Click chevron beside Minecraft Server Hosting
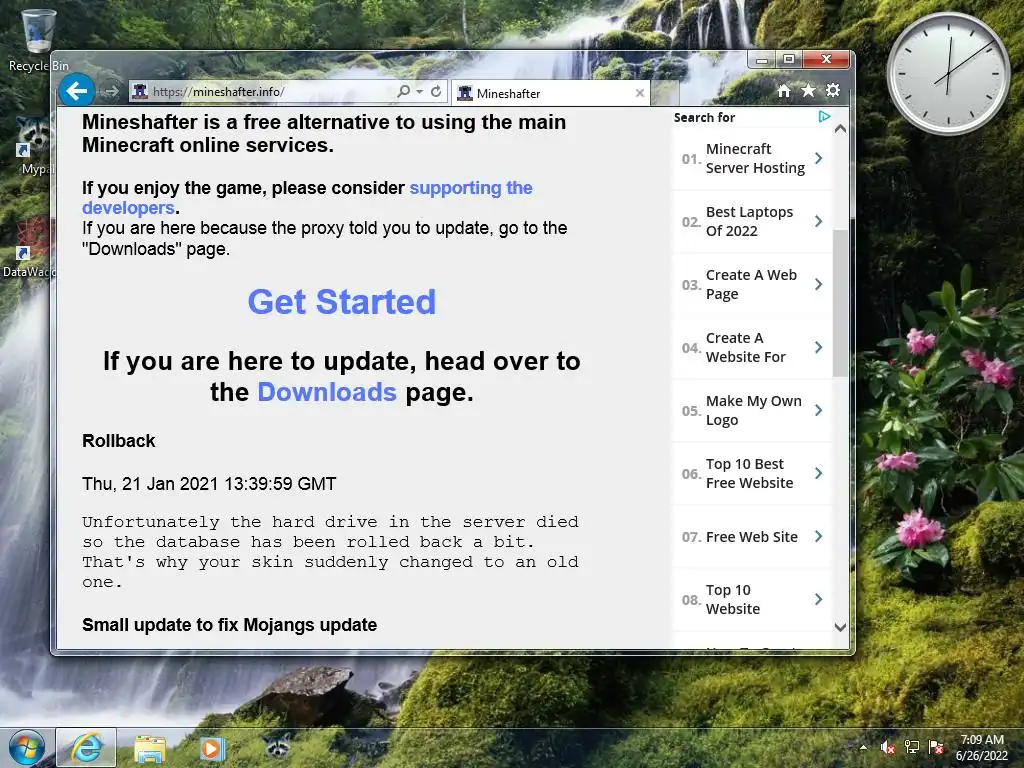The width and height of the screenshot is (1024, 768). pos(818,158)
